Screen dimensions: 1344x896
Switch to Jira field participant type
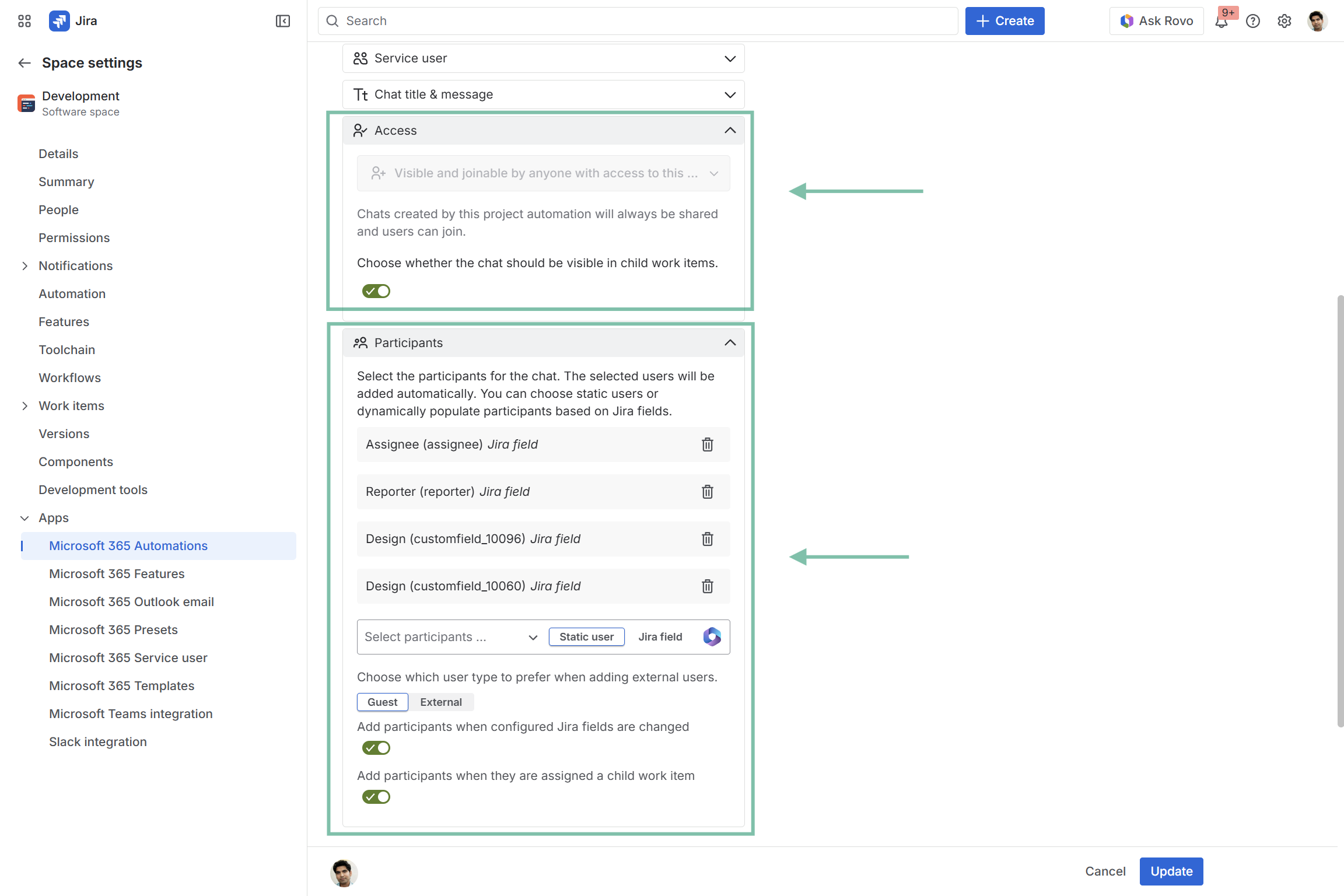pos(660,637)
